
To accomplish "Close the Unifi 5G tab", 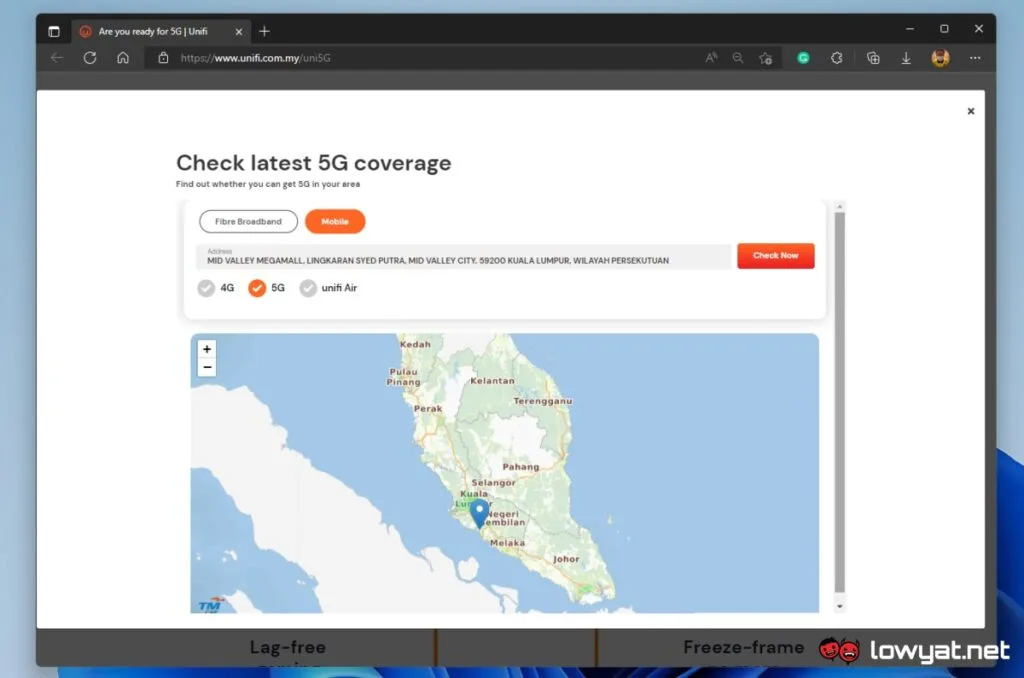I will click(238, 31).
